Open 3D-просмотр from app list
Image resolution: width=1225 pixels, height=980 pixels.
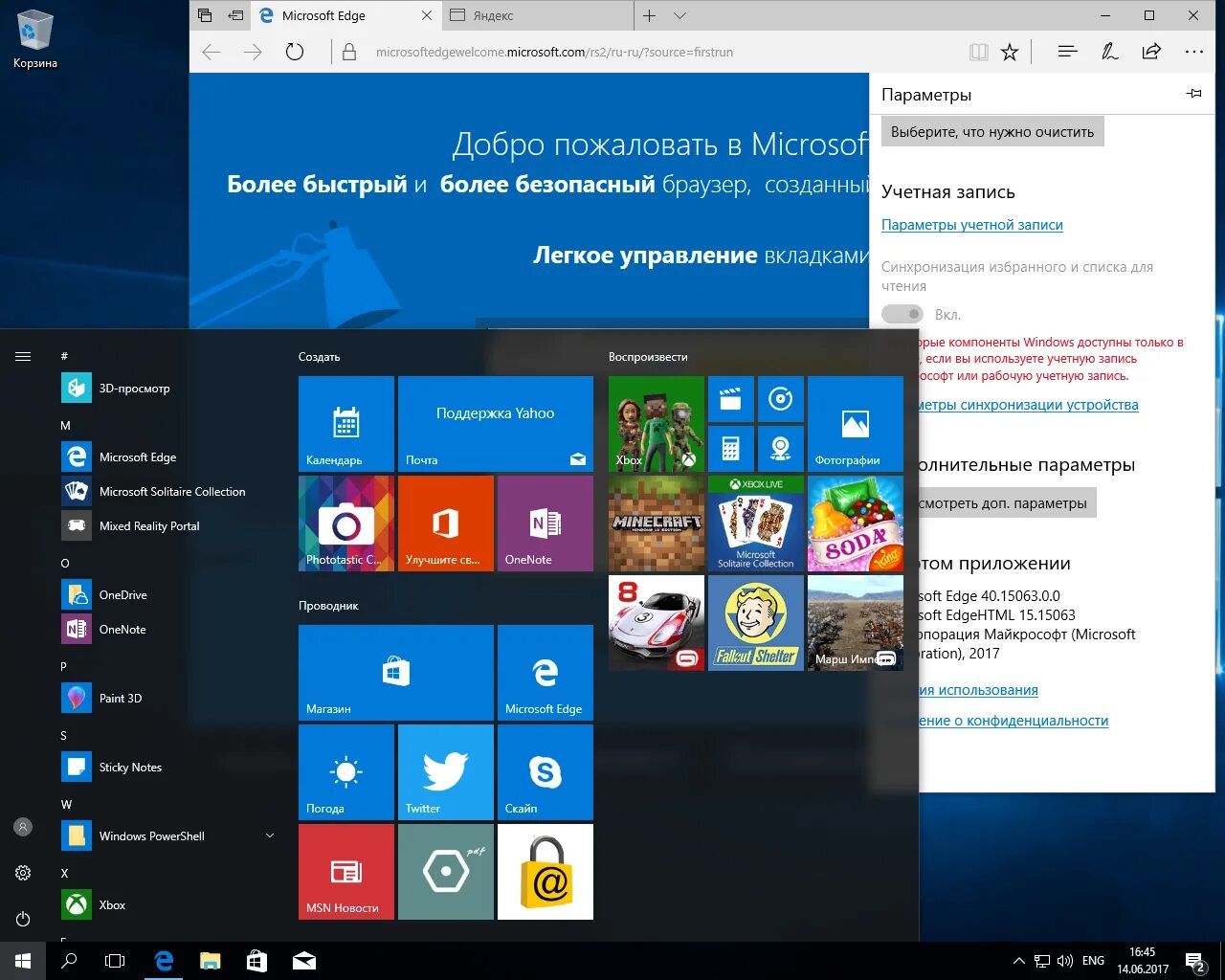click(x=167, y=388)
